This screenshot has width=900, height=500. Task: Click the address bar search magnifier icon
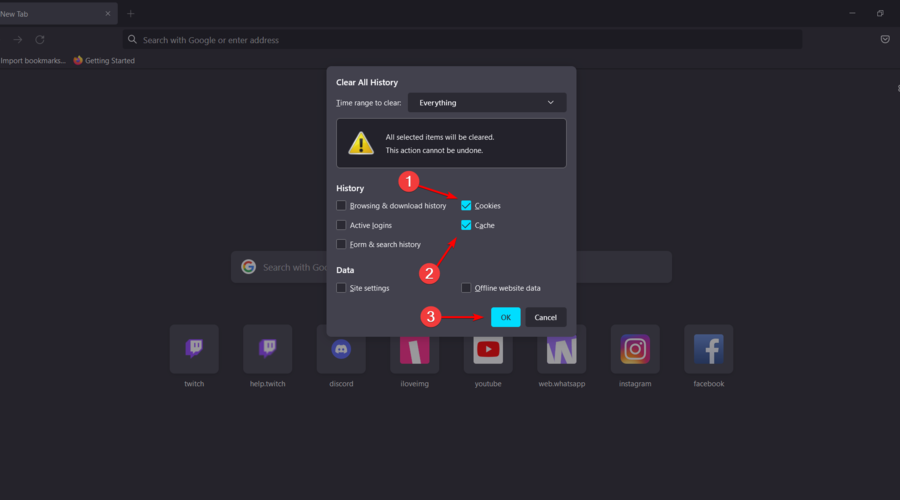point(133,40)
